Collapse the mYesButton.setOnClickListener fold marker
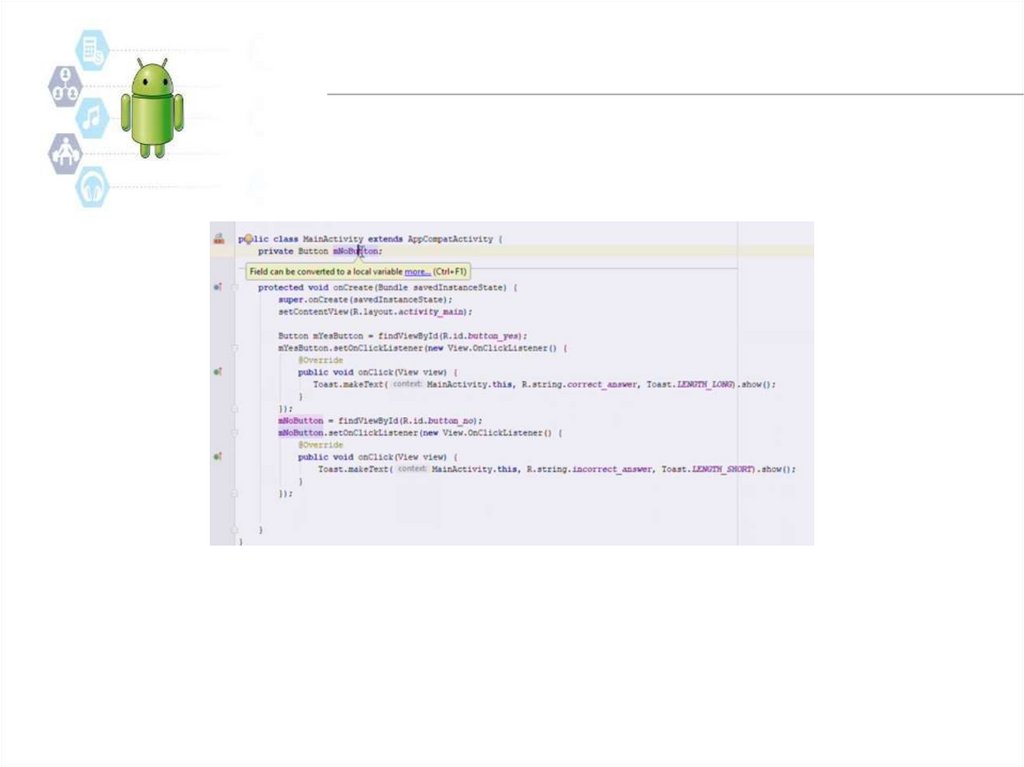The width and height of the screenshot is (1024, 767). (235, 348)
